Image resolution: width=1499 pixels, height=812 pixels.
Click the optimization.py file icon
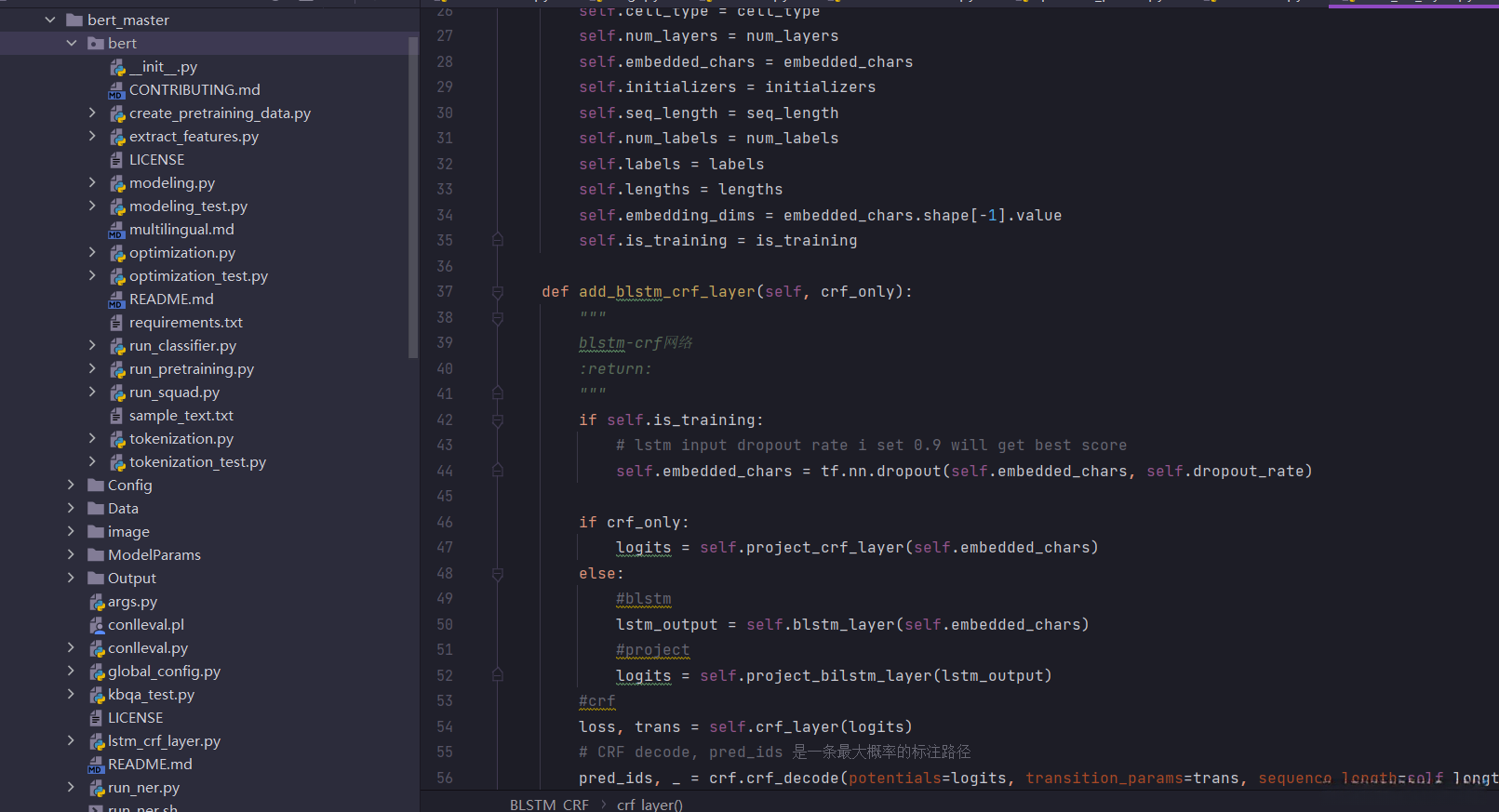coord(117,253)
